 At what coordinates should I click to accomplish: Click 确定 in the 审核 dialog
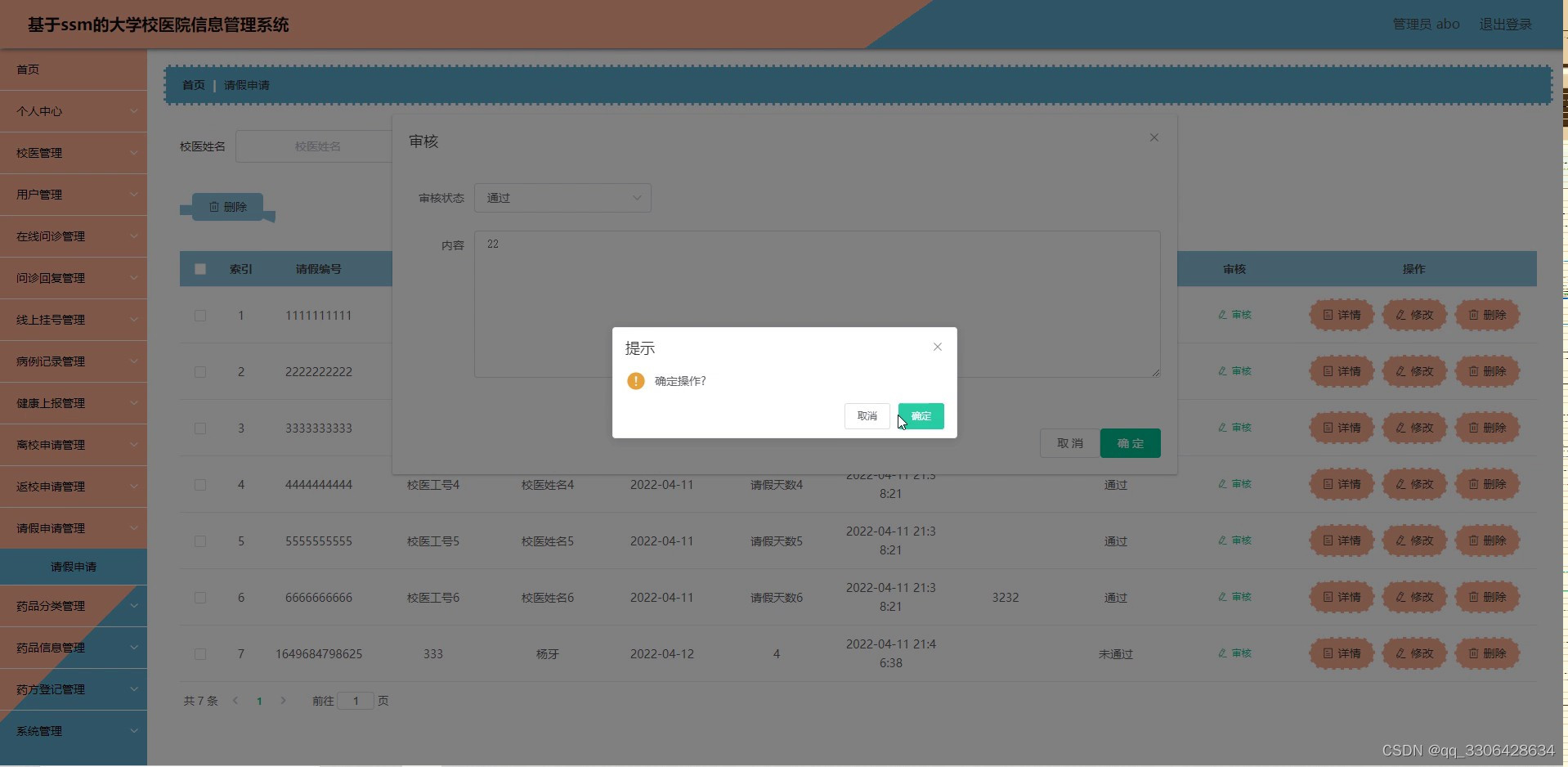click(x=1131, y=443)
